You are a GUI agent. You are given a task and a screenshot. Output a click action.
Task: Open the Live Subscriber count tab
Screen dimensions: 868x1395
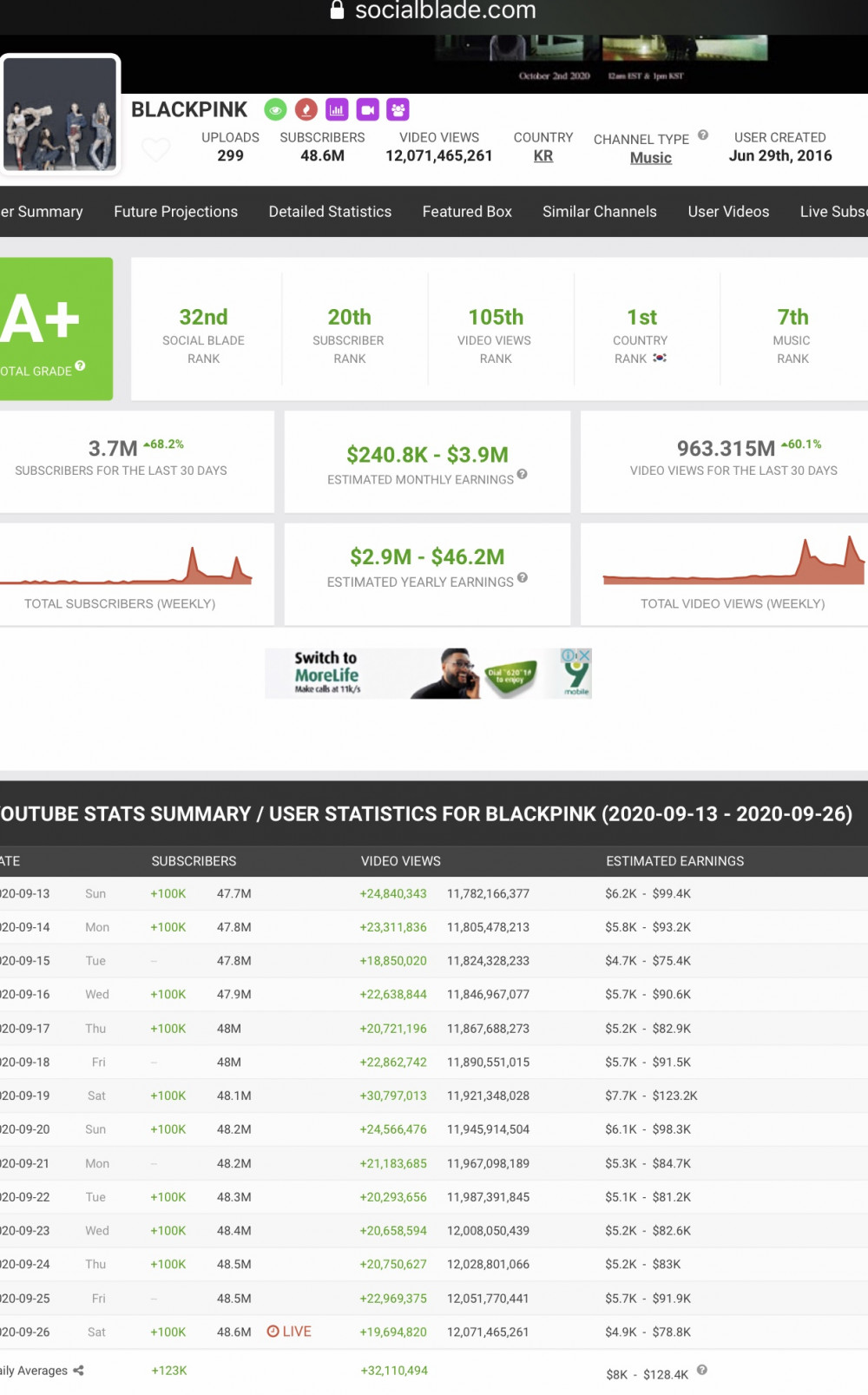[833, 211]
